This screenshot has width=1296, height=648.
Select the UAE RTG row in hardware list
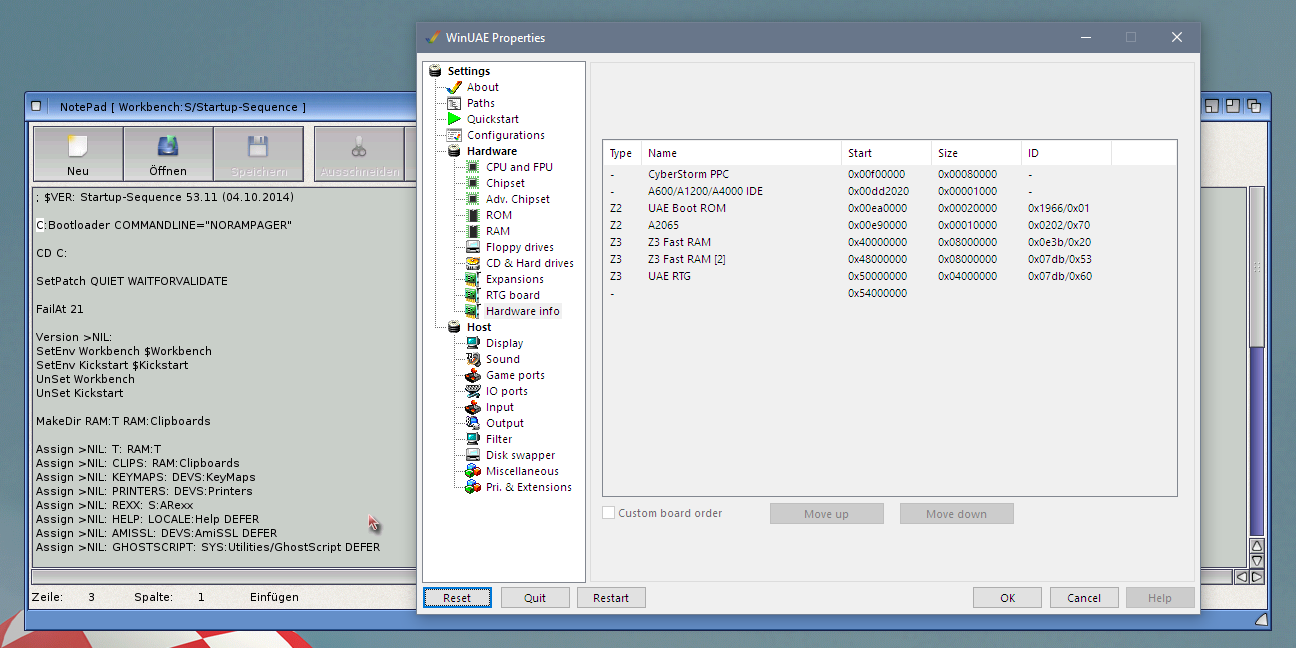[670, 276]
